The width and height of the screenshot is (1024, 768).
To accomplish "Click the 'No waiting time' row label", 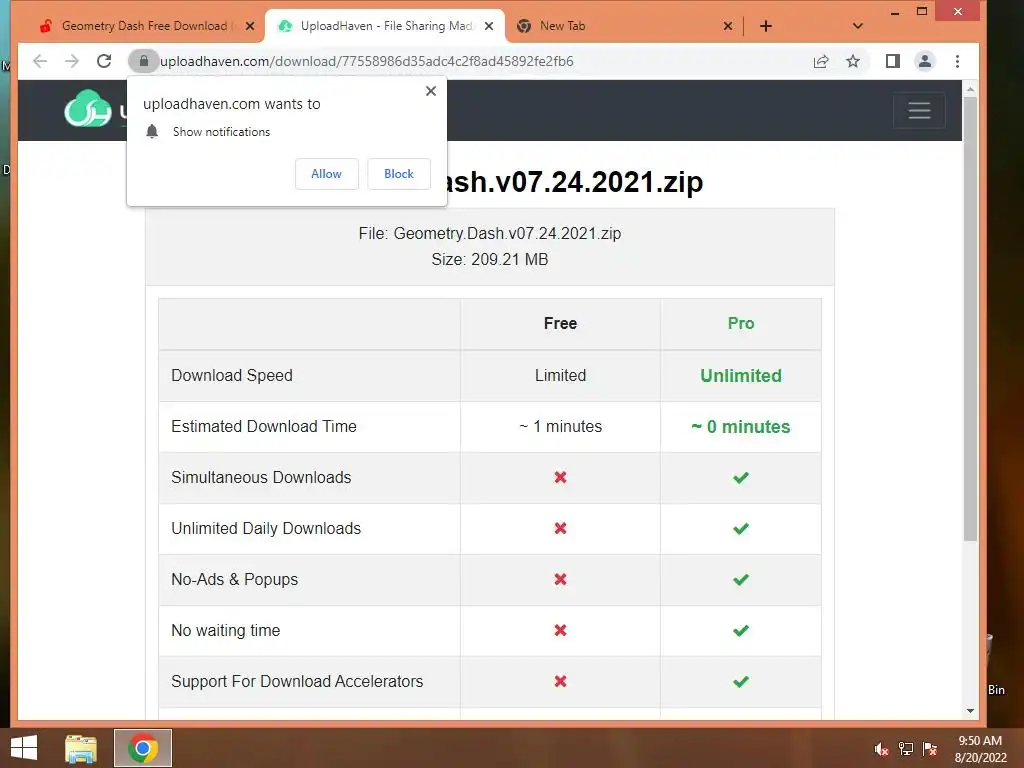I will (x=225, y=630).
